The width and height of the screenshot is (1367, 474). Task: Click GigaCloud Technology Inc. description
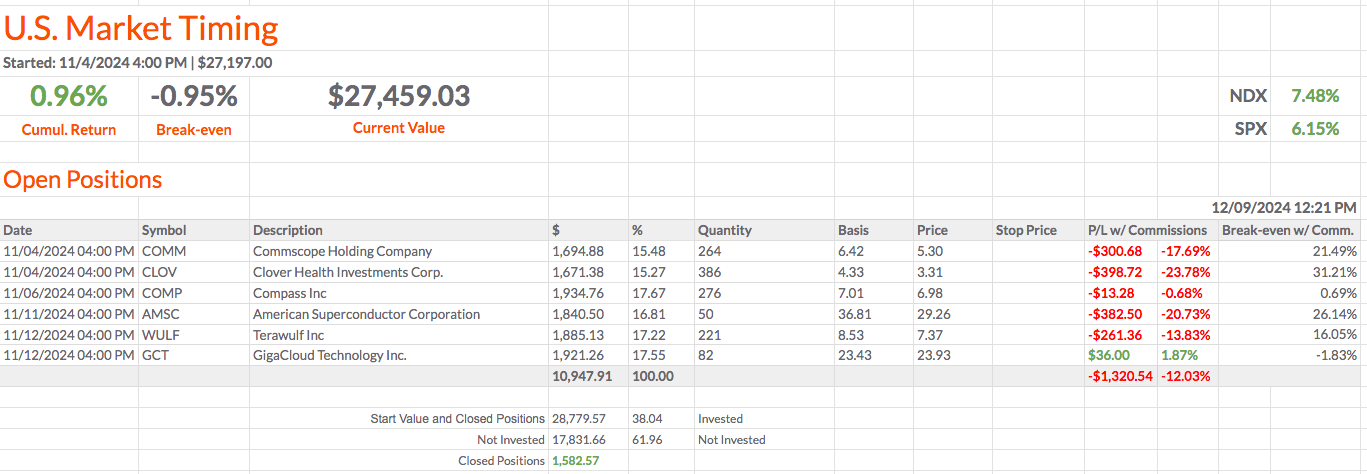[330, 355]
